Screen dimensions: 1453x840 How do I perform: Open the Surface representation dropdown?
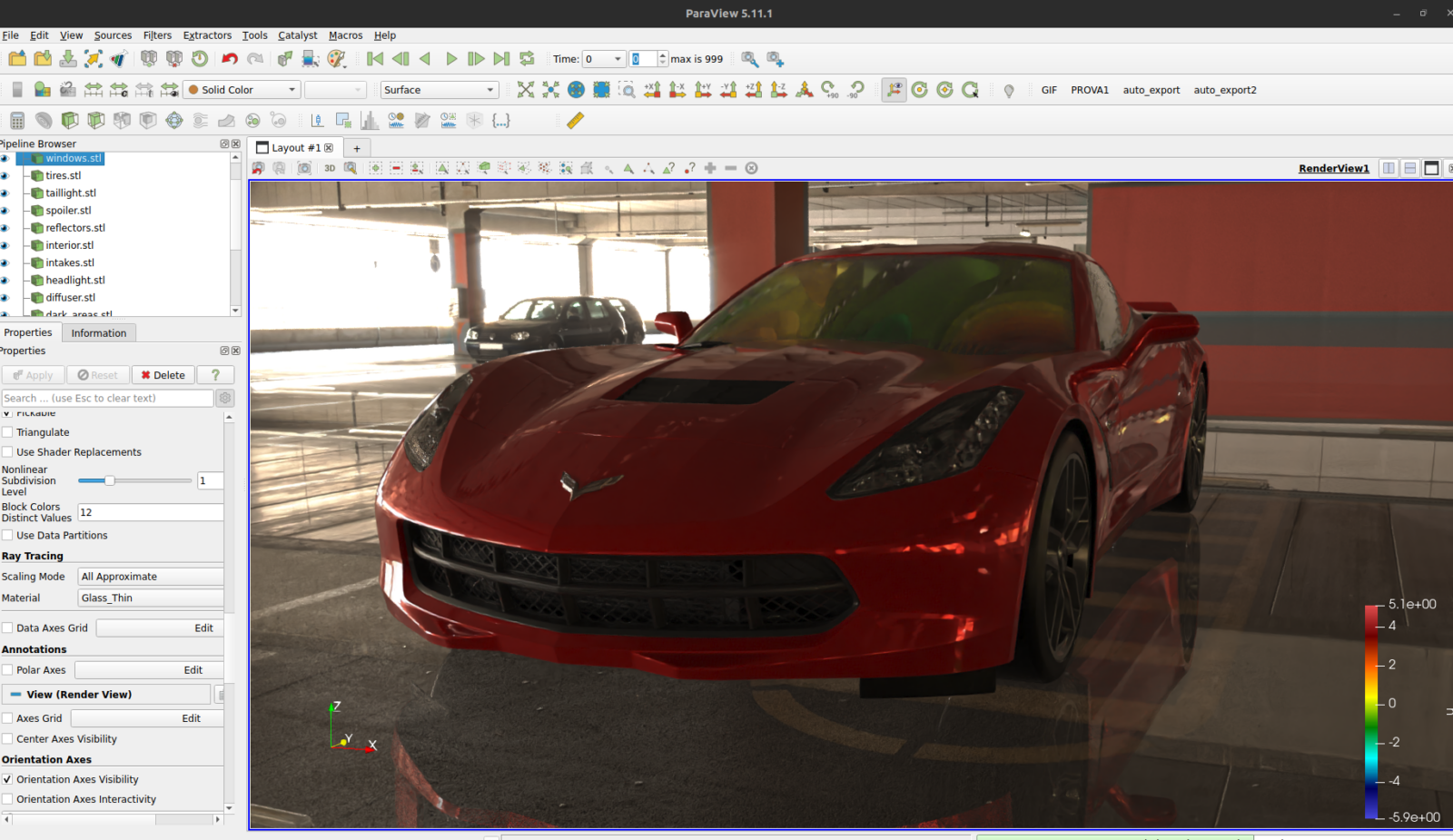(x=440, y=90)
